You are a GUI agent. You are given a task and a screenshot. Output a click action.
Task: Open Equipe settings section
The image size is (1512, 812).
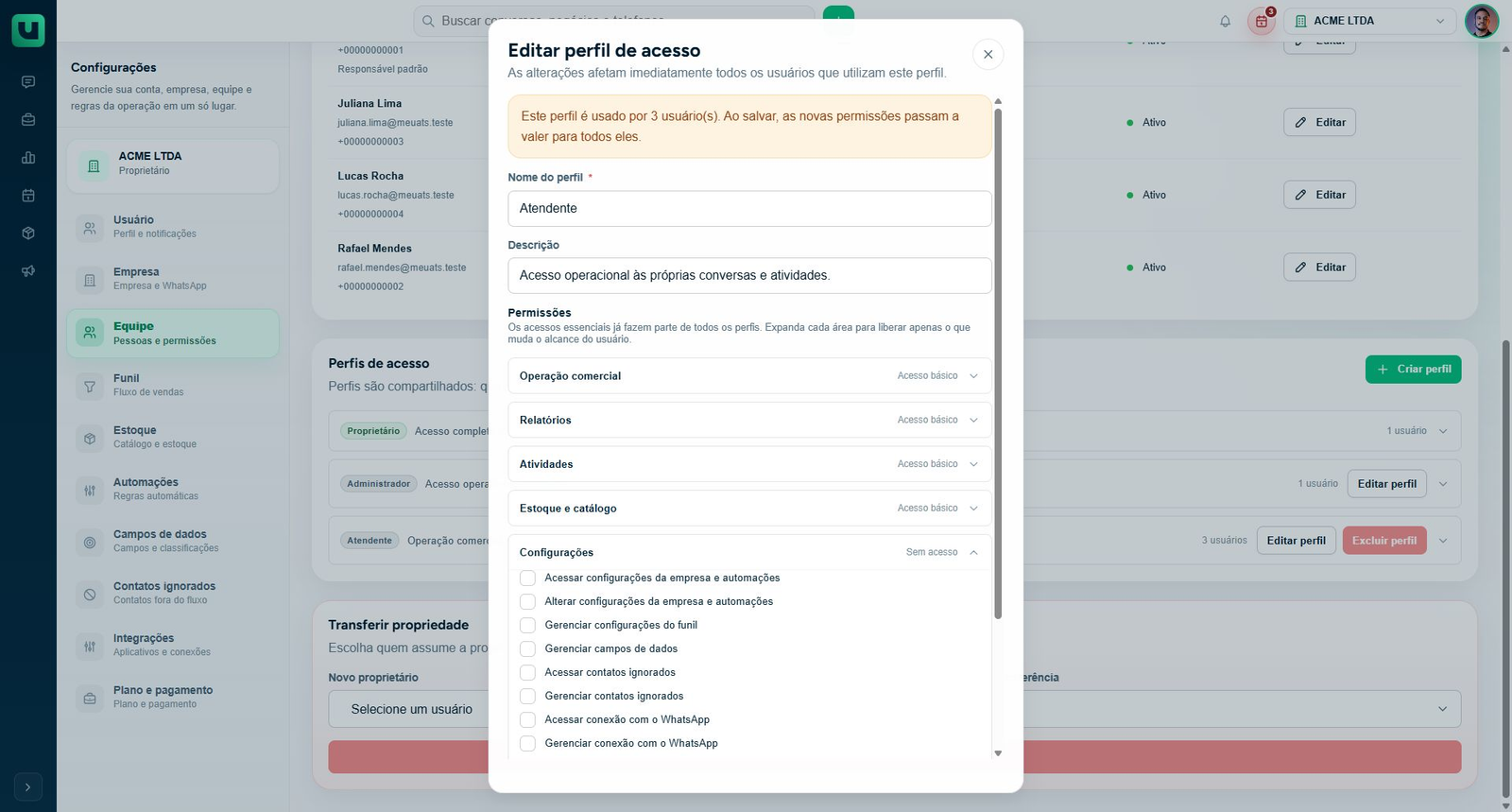[173, 333]
